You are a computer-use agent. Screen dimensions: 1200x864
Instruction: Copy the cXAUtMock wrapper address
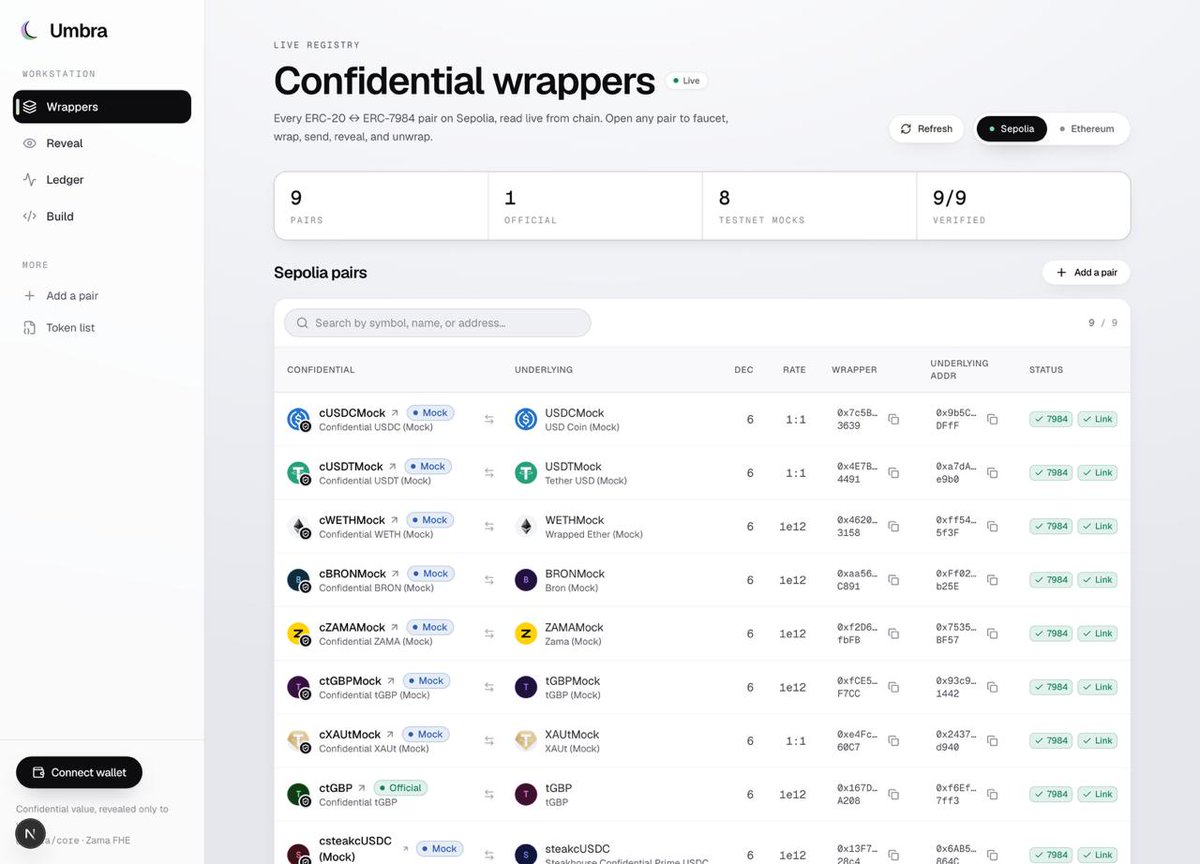tap(894, 741)
